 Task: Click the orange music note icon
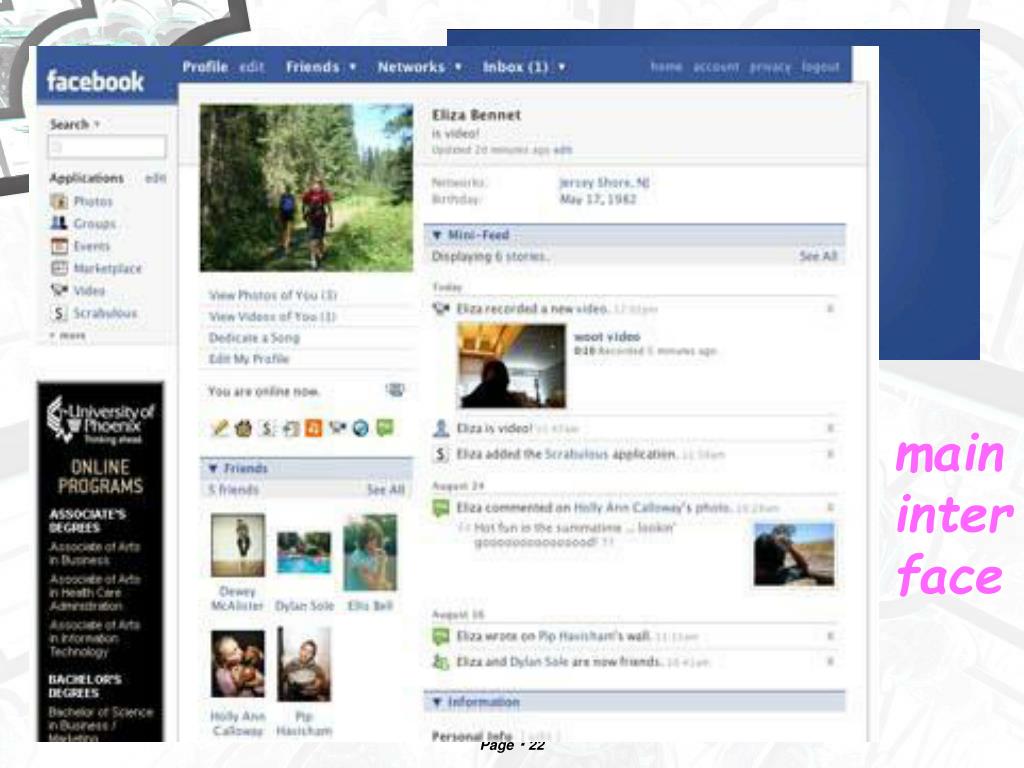(313, 428)
